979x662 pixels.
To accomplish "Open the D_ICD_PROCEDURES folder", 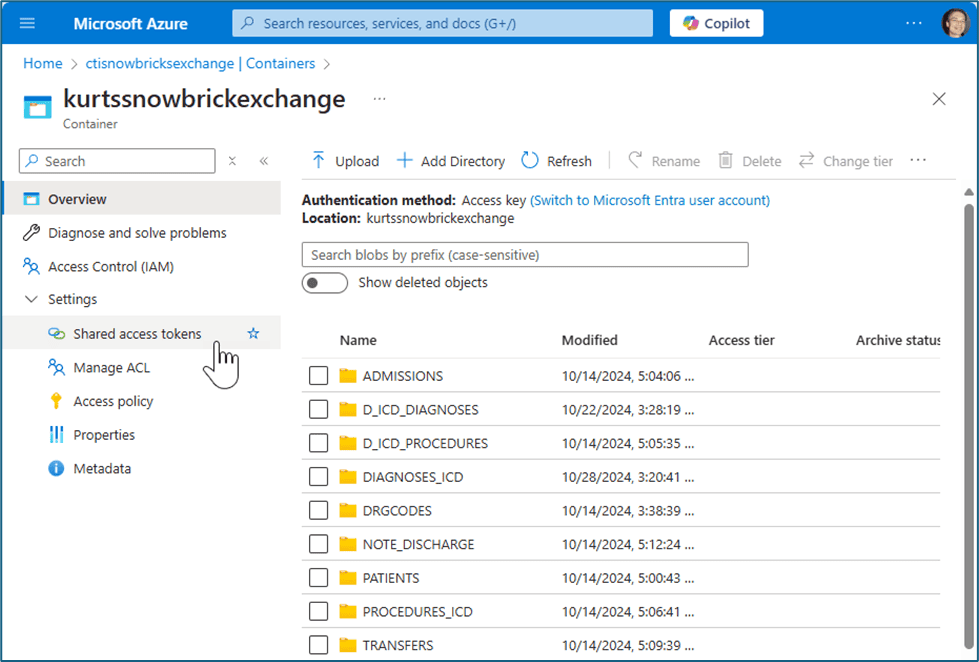I will pyautogui.click(x=425, y=443).
